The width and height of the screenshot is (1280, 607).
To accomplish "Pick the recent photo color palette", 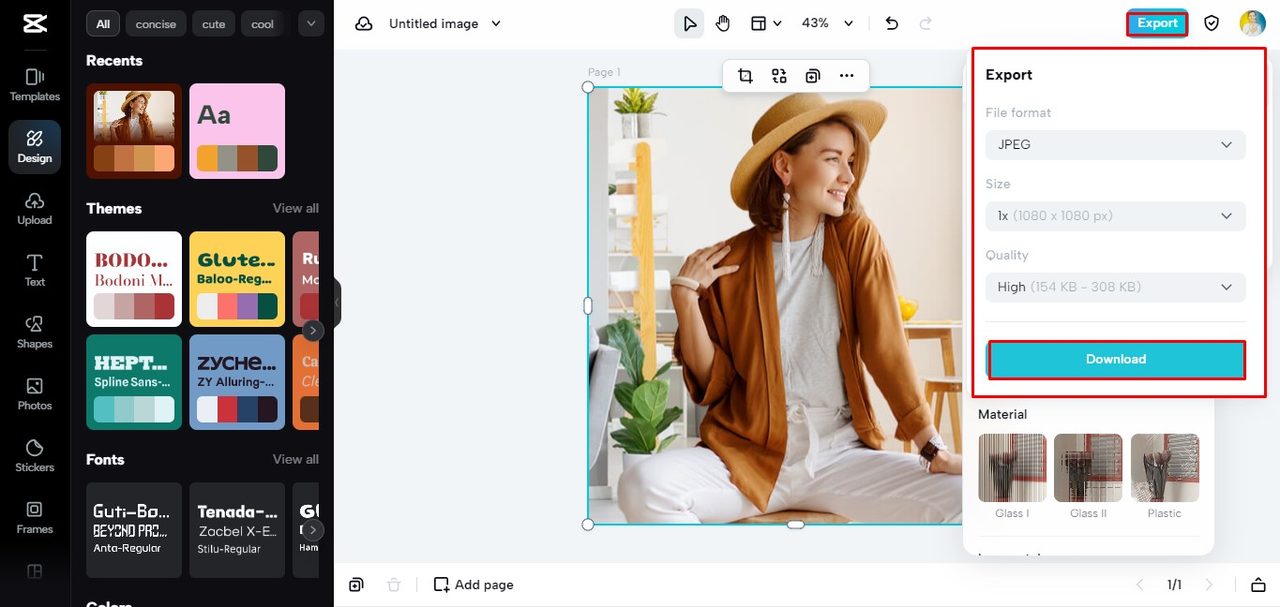I will [134, 131].
